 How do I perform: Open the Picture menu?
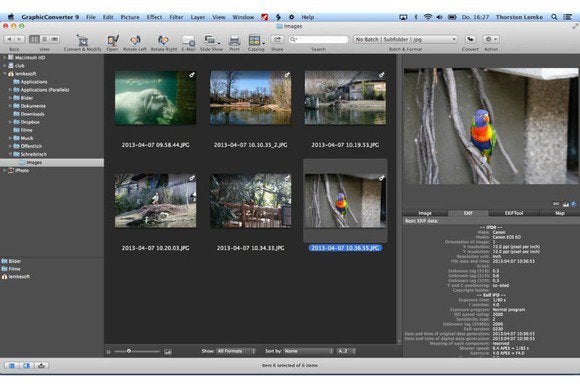[x=130, y=17]
